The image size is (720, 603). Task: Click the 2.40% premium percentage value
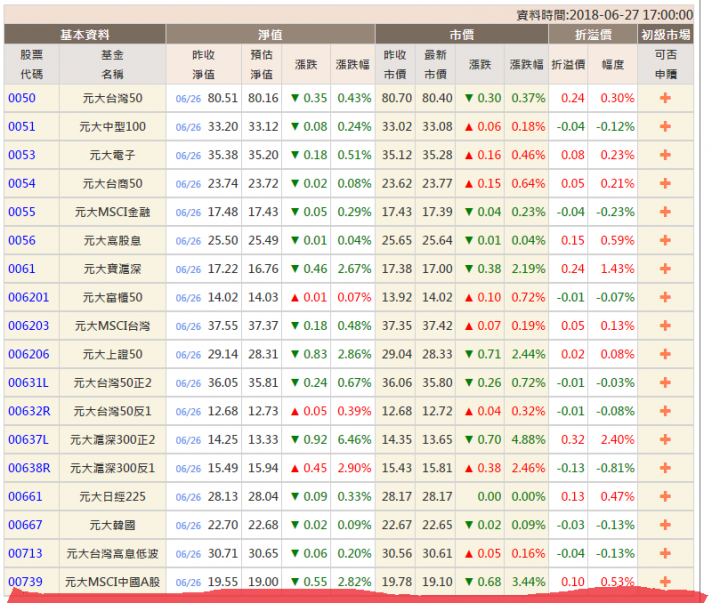pyautogui.click(x=617, y=440)
